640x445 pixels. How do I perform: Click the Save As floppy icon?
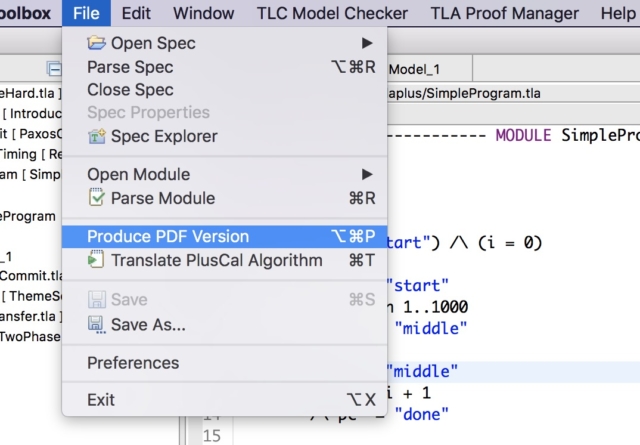[x=96, y=325]
